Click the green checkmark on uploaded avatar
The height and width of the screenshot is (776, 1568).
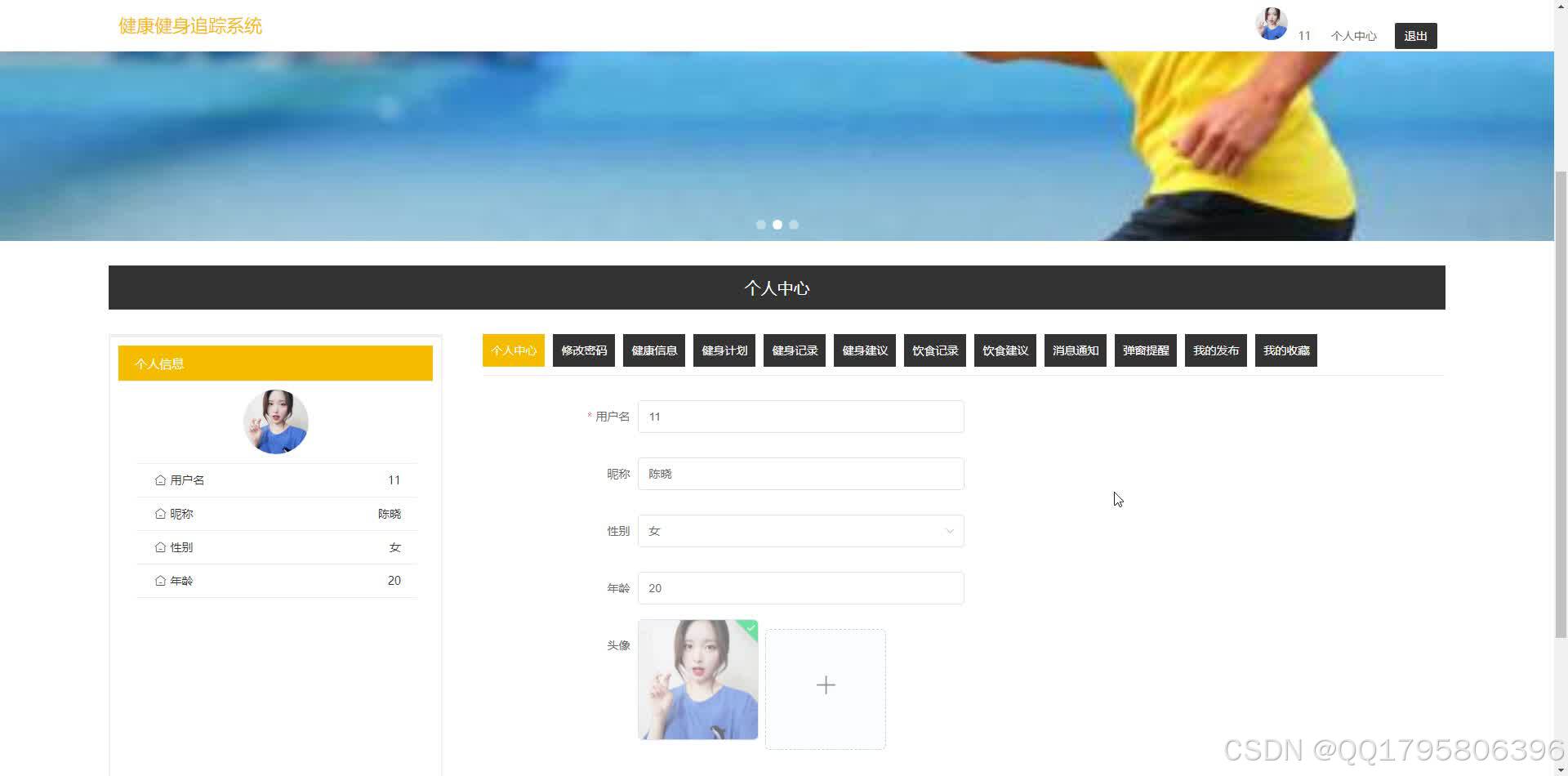coord(751,627)
